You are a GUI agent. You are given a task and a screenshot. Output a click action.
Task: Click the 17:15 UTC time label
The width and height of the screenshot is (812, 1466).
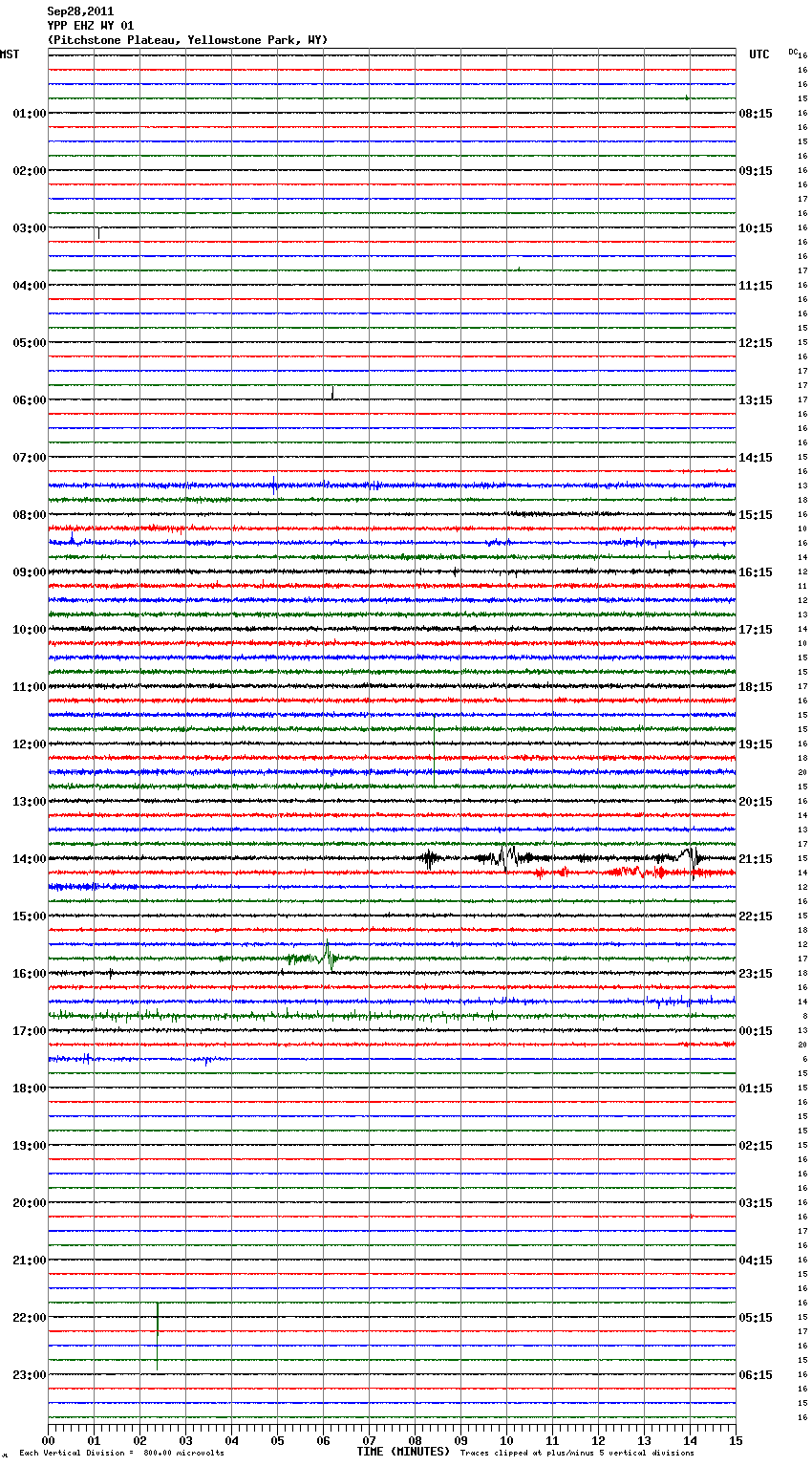click(x=756, y=630)
